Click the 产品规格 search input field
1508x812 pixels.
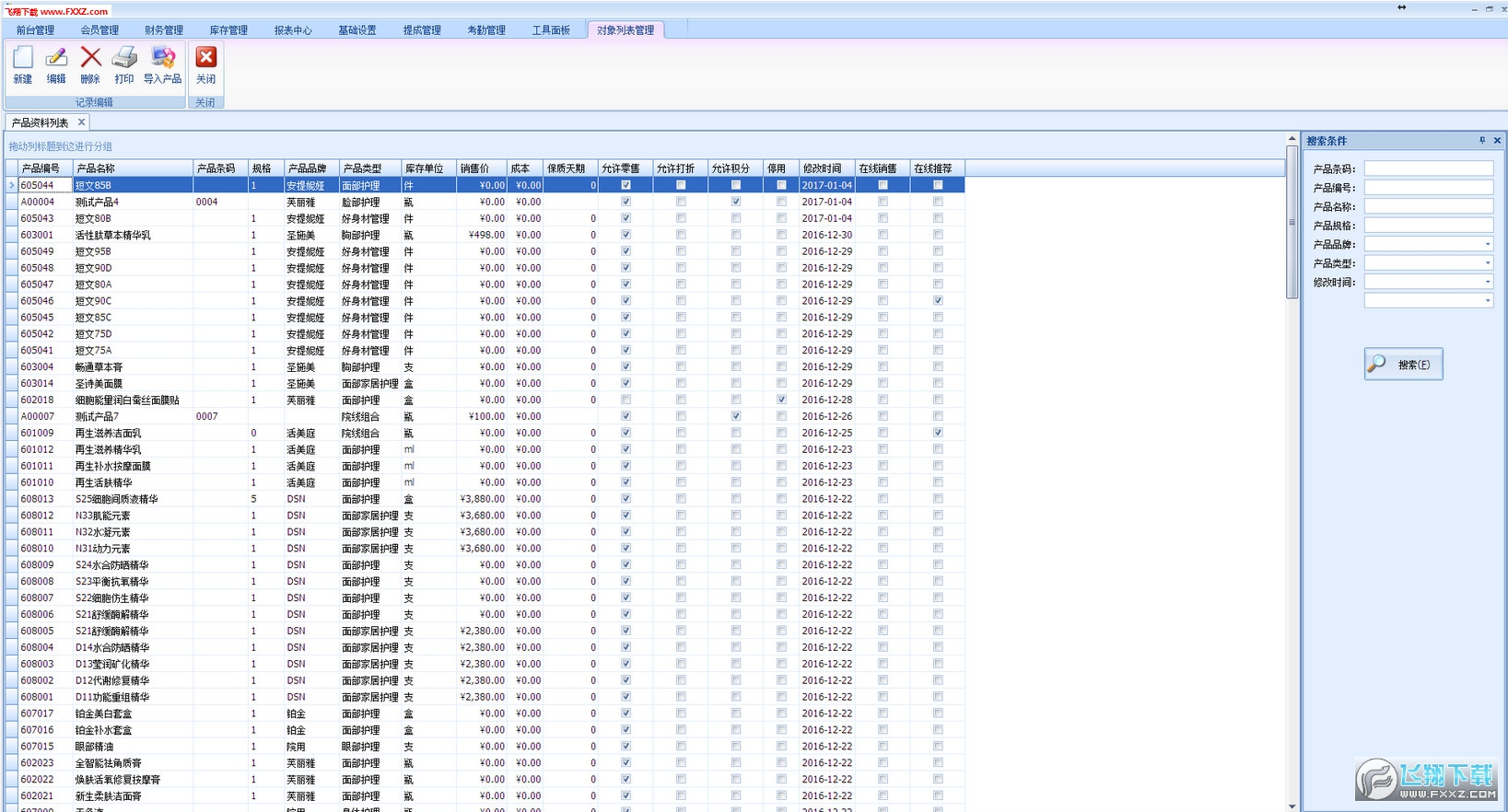click(1429, 226)
